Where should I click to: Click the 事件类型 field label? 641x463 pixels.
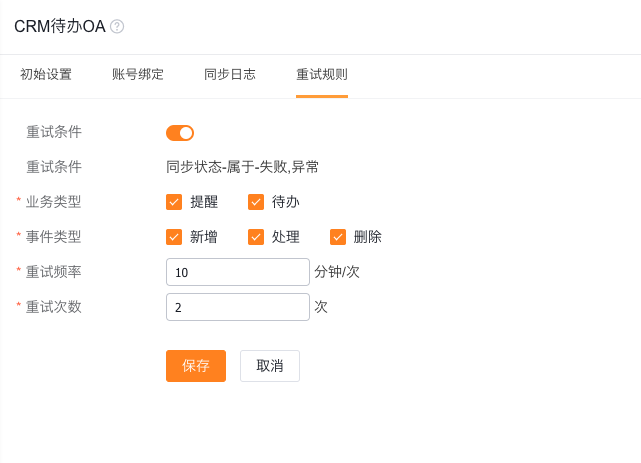click(54, 237)
